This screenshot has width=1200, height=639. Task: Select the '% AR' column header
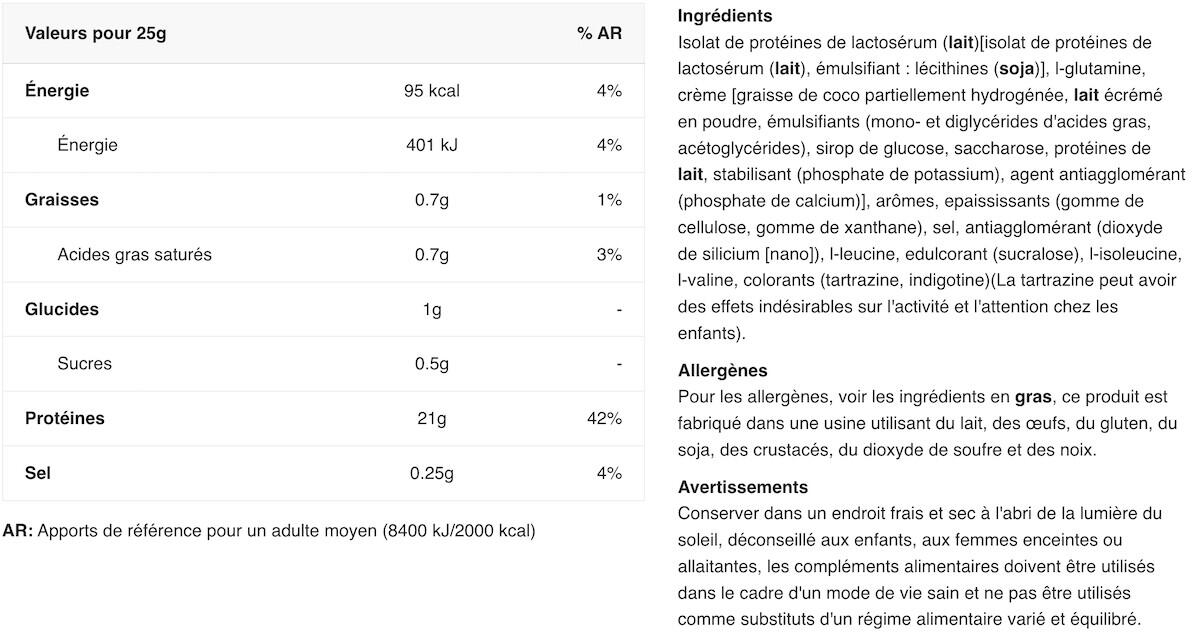[x=599, y=33]
